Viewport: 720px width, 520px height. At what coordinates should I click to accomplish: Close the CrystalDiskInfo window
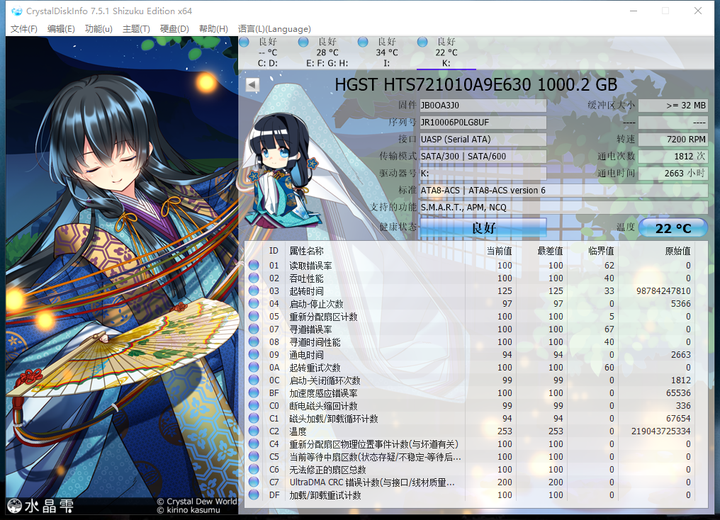[x=698, y=11]
